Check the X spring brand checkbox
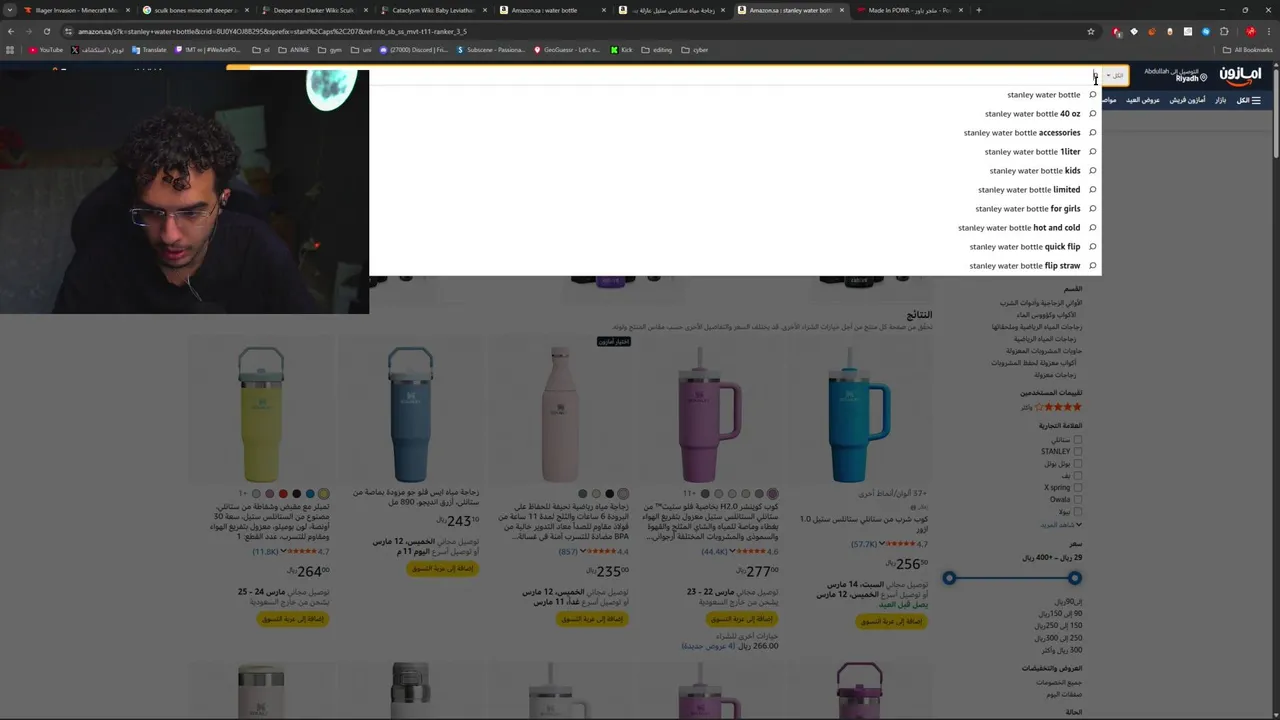The width and height of the screenshot is (1280, 720). click(1077, 487)
